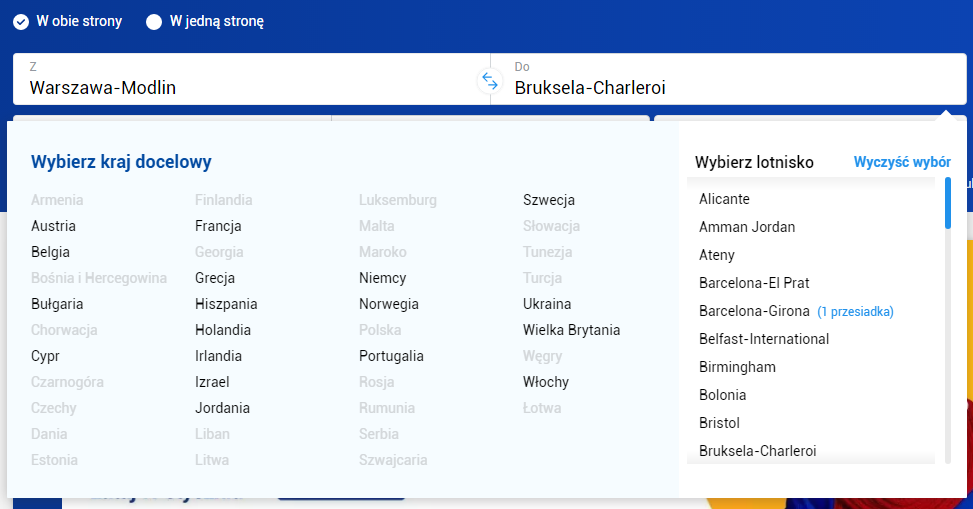973x509 pixels.
Task: Choose Norwegia as destination country
Action: tap(388, 304)
